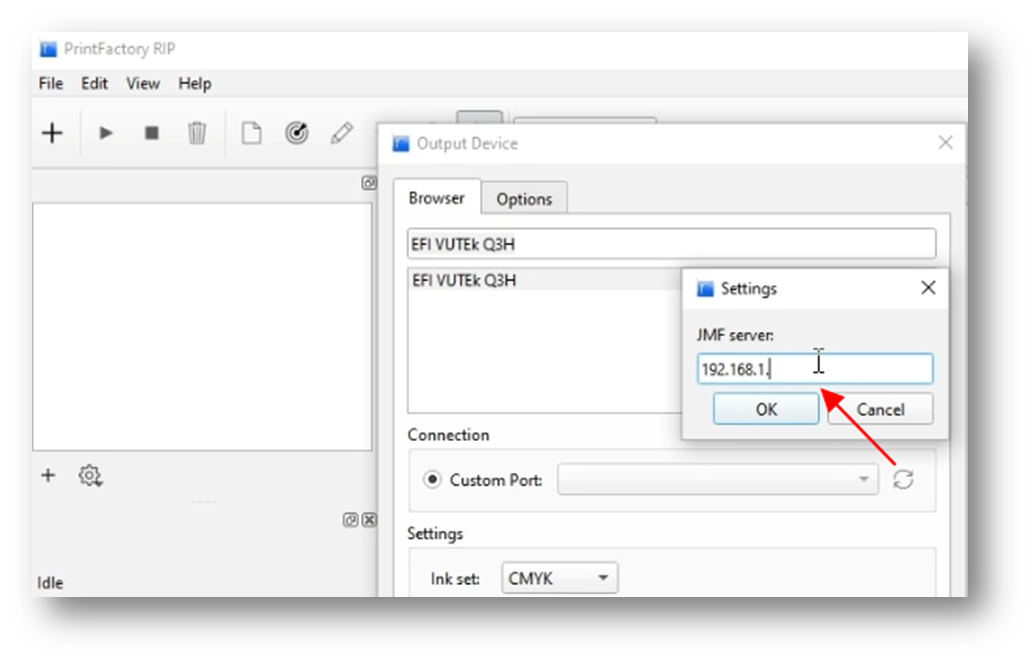Open the new document page icon
Image resolution: width=1033 pixels, height=662 pixels.
(x=251, y=133)
